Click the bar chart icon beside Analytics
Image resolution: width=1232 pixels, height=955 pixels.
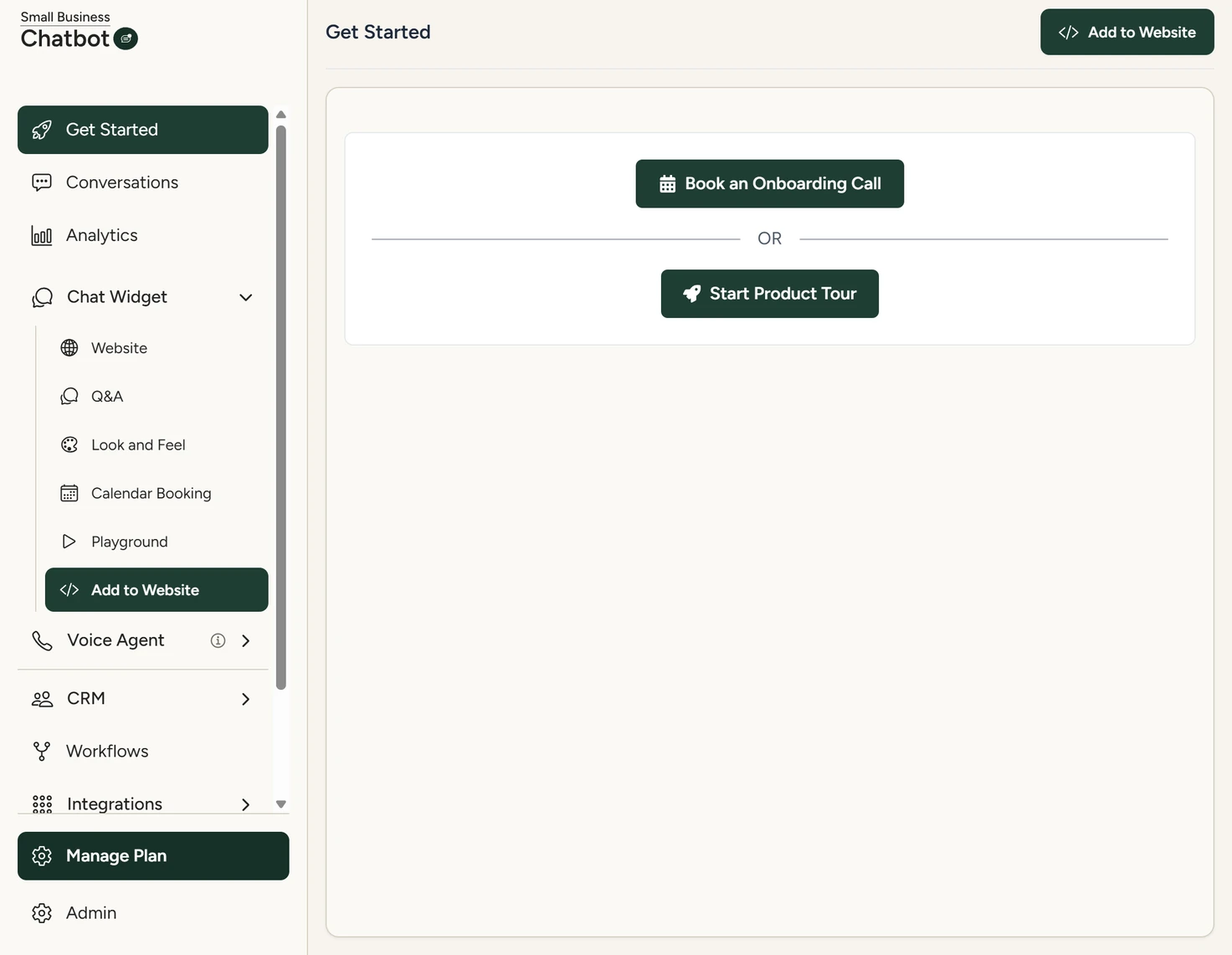point(42,235)
